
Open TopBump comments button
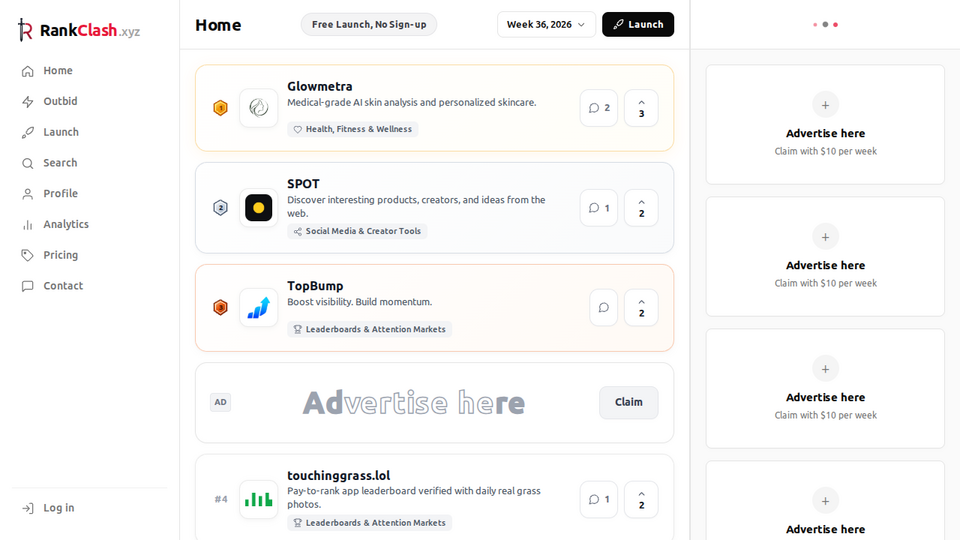pyautogui.click(x=604, y=307)
